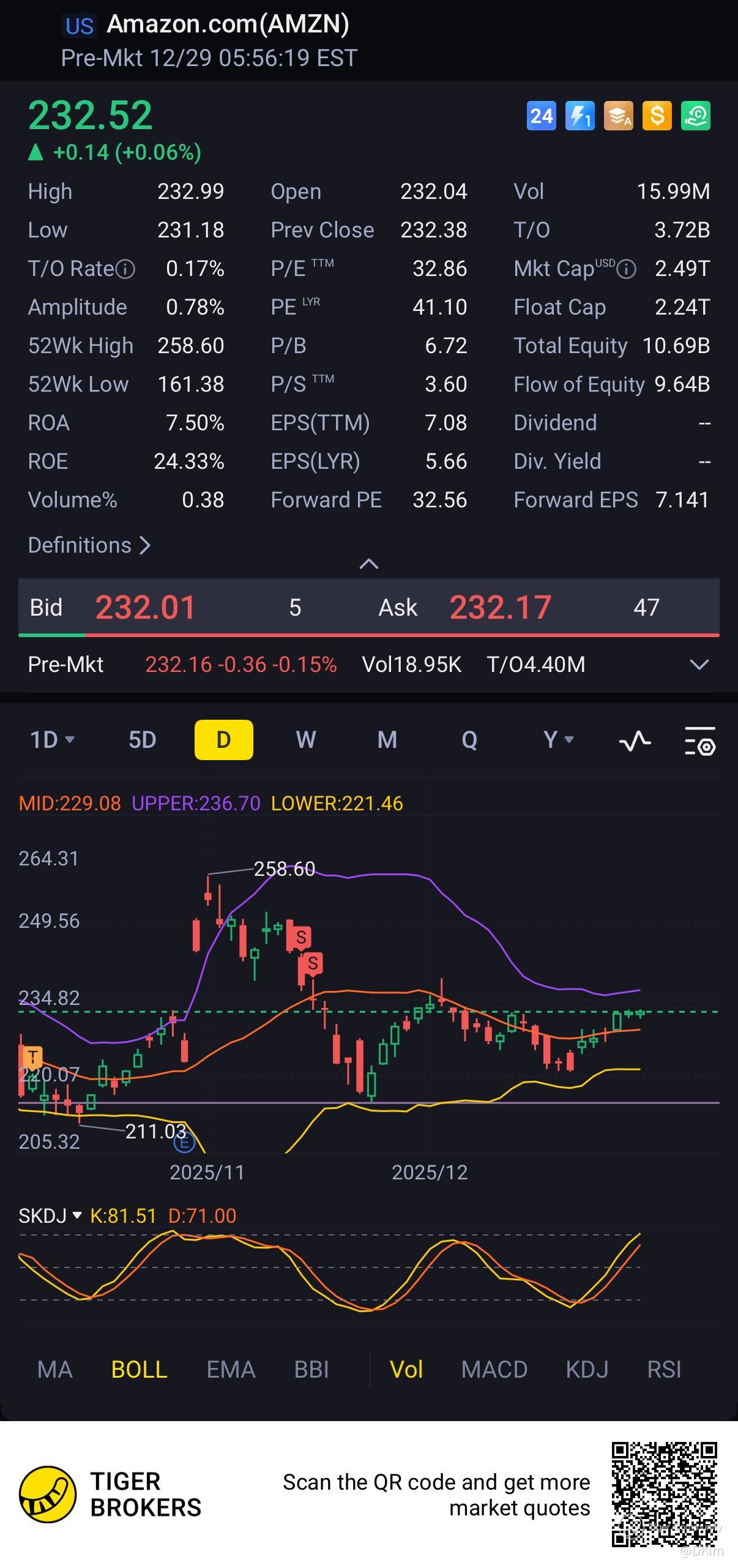
Task: Tap the yellow dollar sign icon
Action: click(x=657, y=116)
